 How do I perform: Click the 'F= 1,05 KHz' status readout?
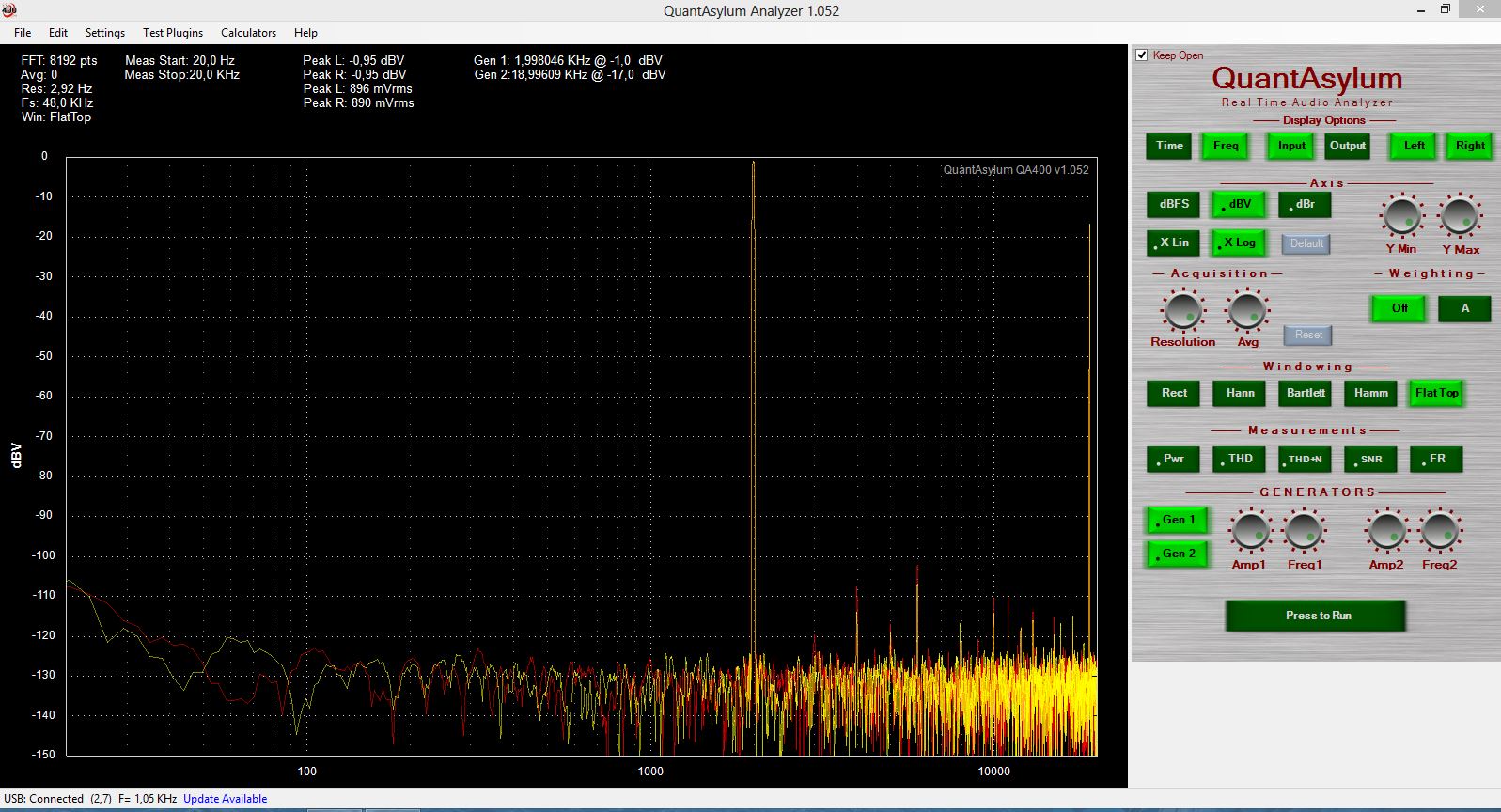coord(148,799)
